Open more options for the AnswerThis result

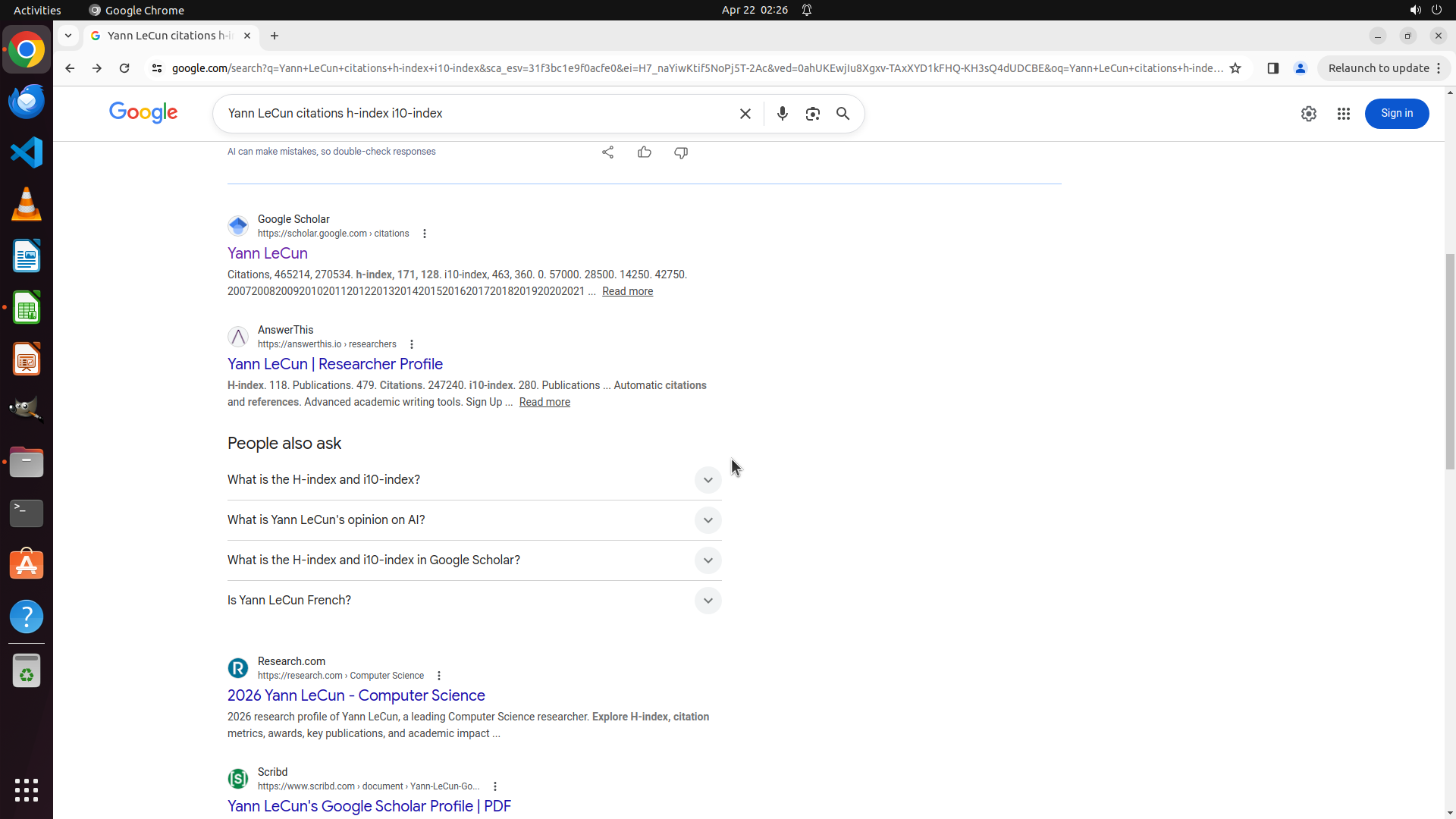click(412, 344)
